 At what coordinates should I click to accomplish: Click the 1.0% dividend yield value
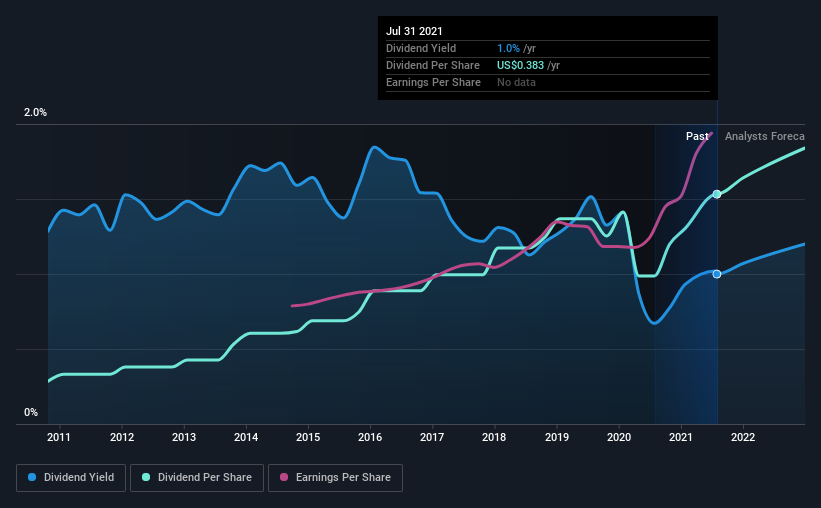point(508,48)
